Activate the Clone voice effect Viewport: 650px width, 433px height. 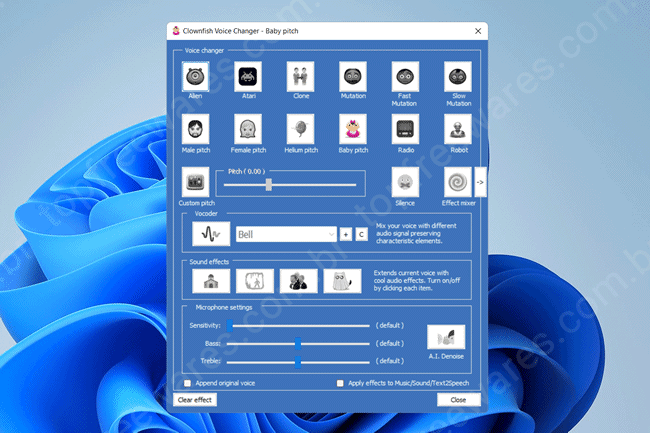pyautogui.click(x=301, y=77)
